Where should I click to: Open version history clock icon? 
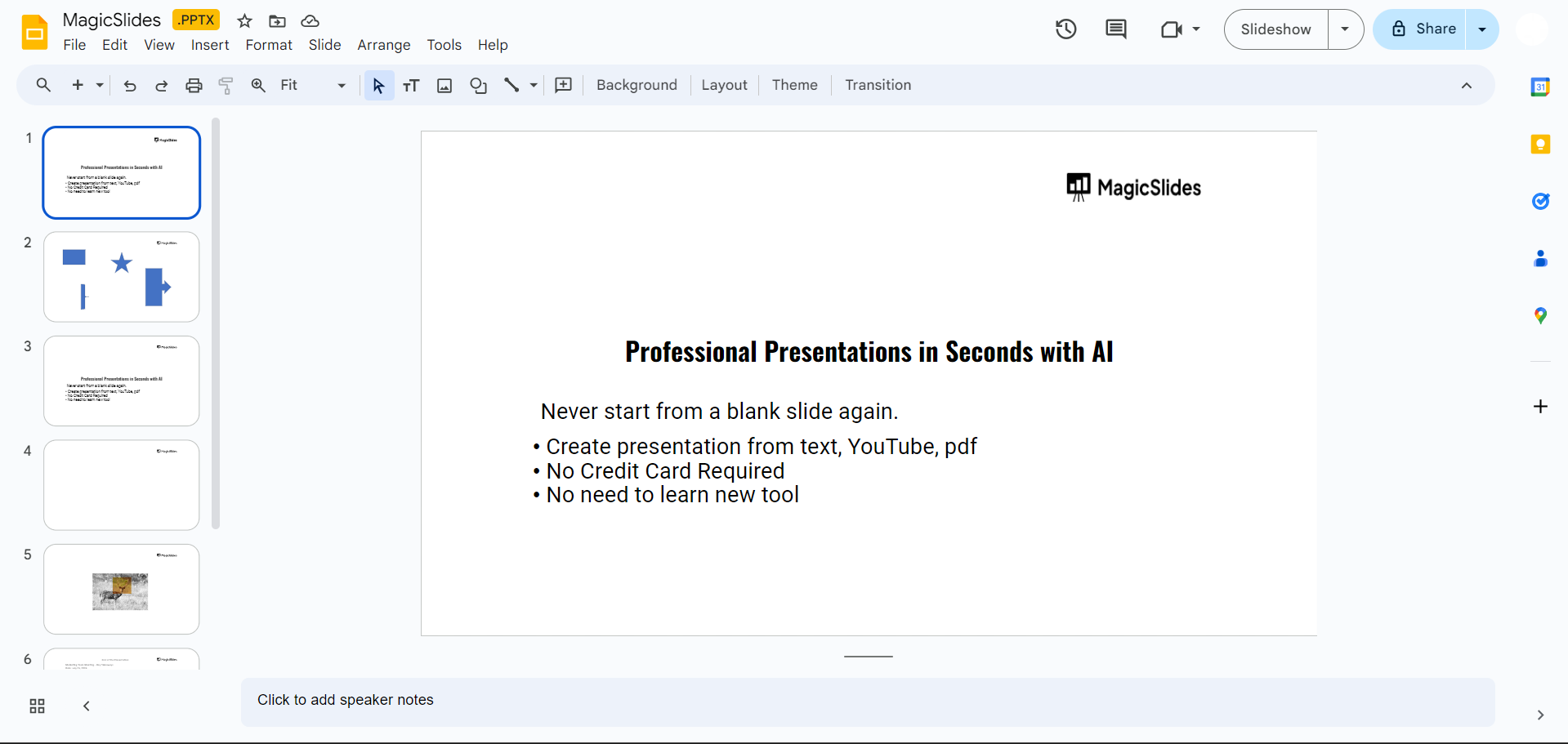tap(1065, 29)
